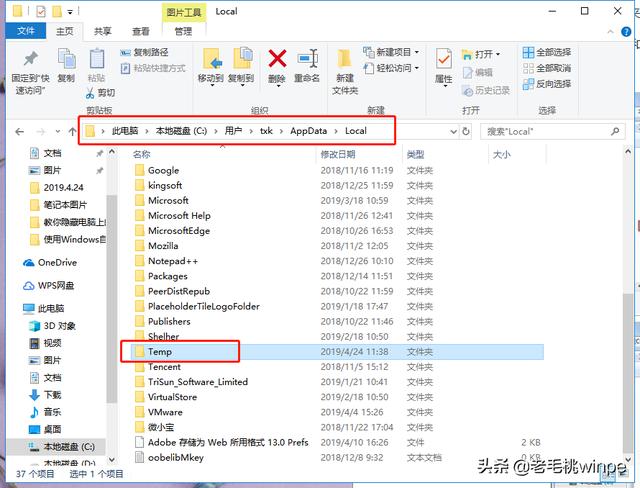Open the Copy to (复制到) menu
640x488 pixels.
point(241,67)
